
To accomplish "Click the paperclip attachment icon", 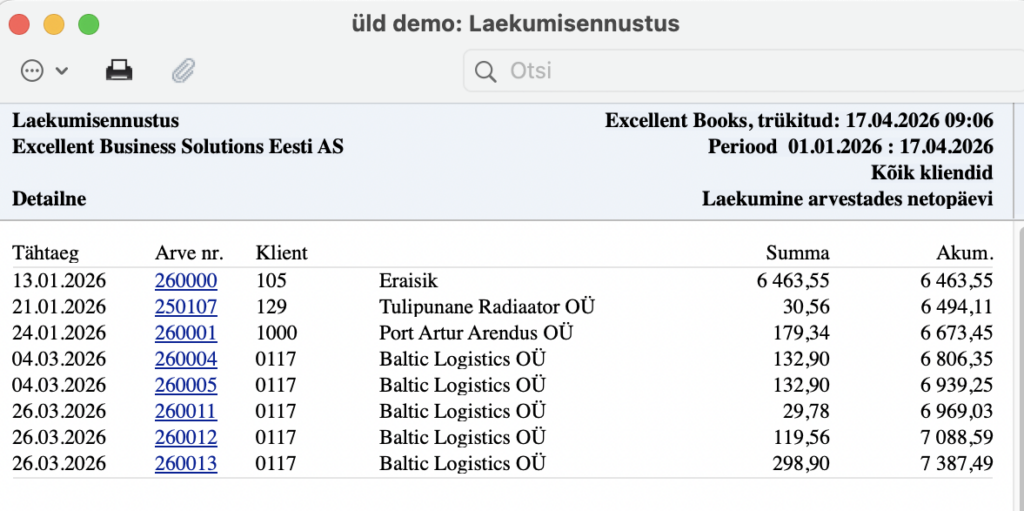I will [183, 71].
